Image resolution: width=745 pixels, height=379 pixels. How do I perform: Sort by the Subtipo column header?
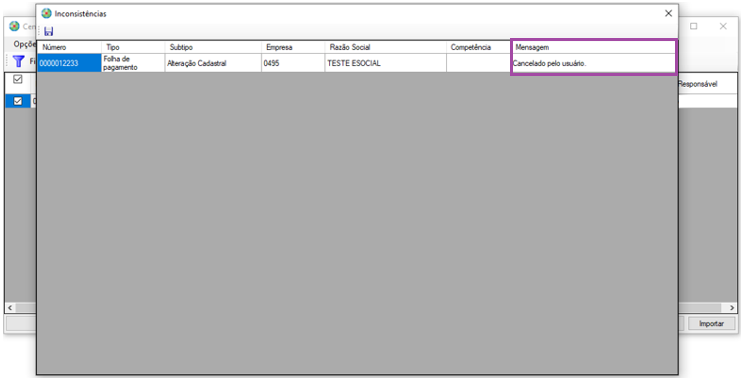[x=213, y=47]
